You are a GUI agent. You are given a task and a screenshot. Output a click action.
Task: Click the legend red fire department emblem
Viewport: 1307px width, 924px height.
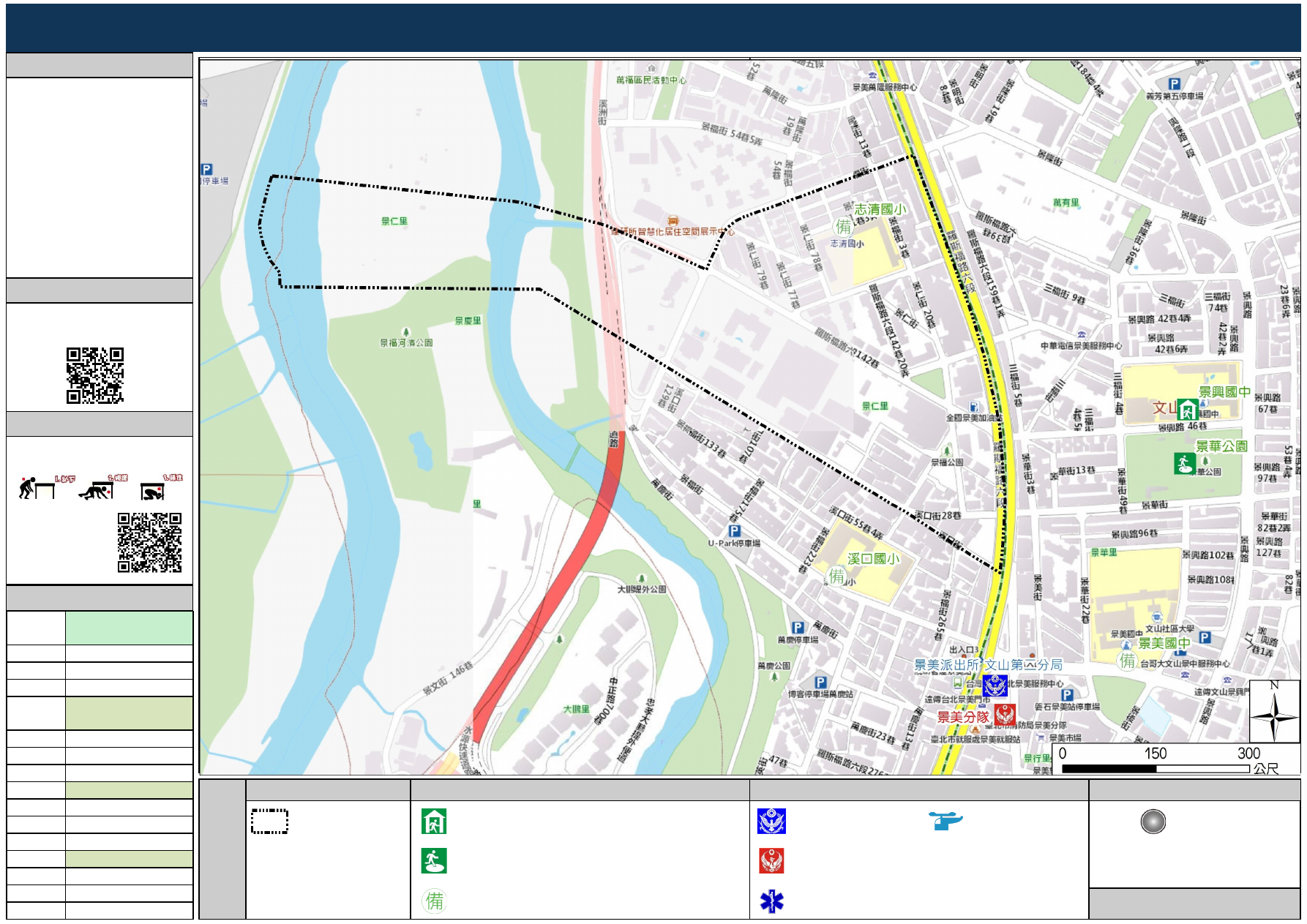coord(771,861)
